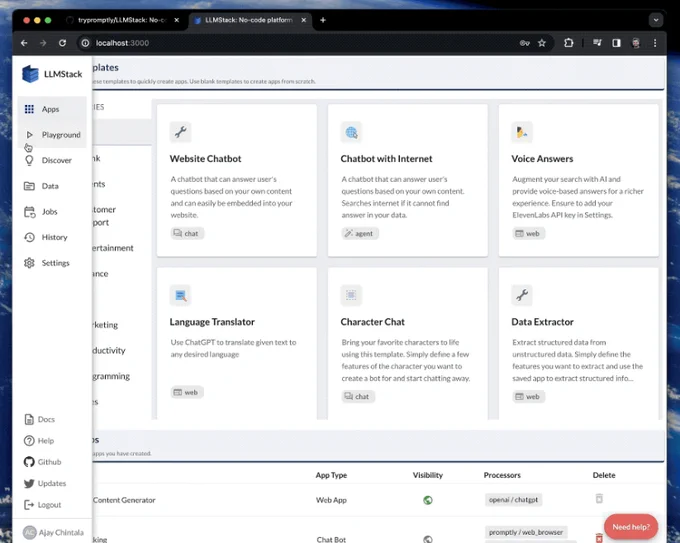Click the chat tag on Website Chatbot
The width and height of the screenshot is (680, 543).
tap(186, 233)
